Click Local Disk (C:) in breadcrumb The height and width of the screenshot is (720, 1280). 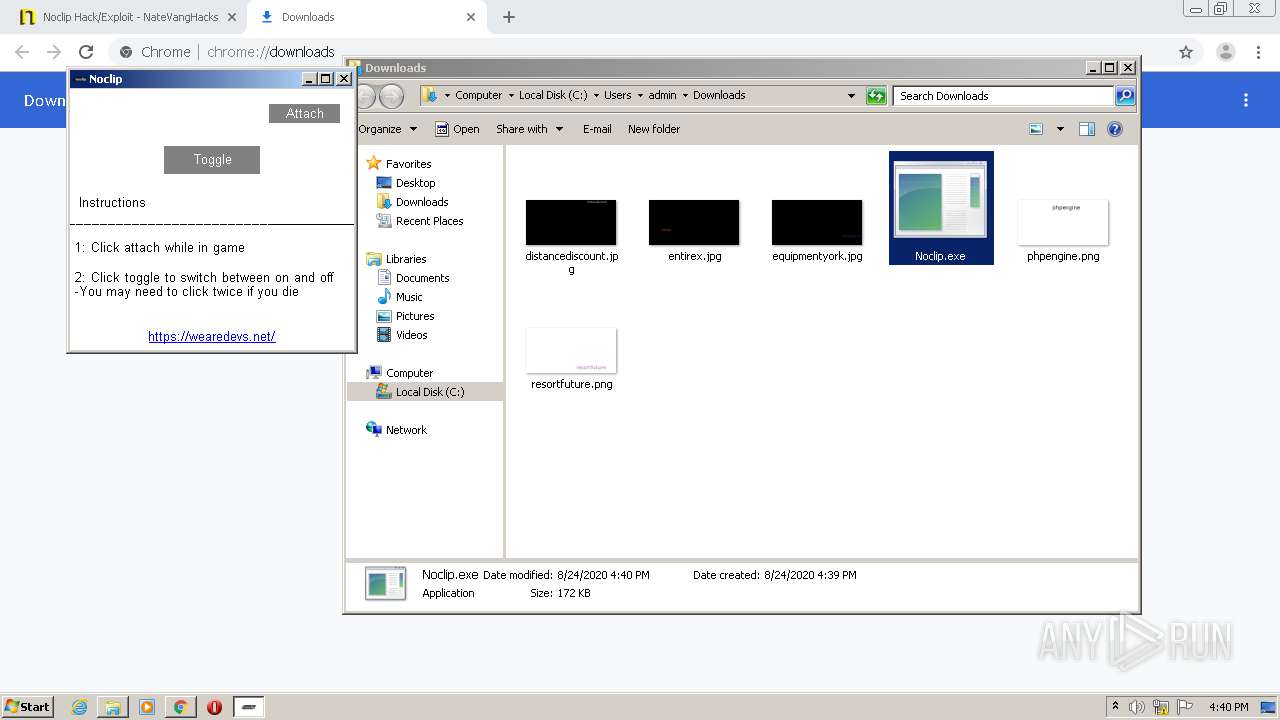click(553, 96)
